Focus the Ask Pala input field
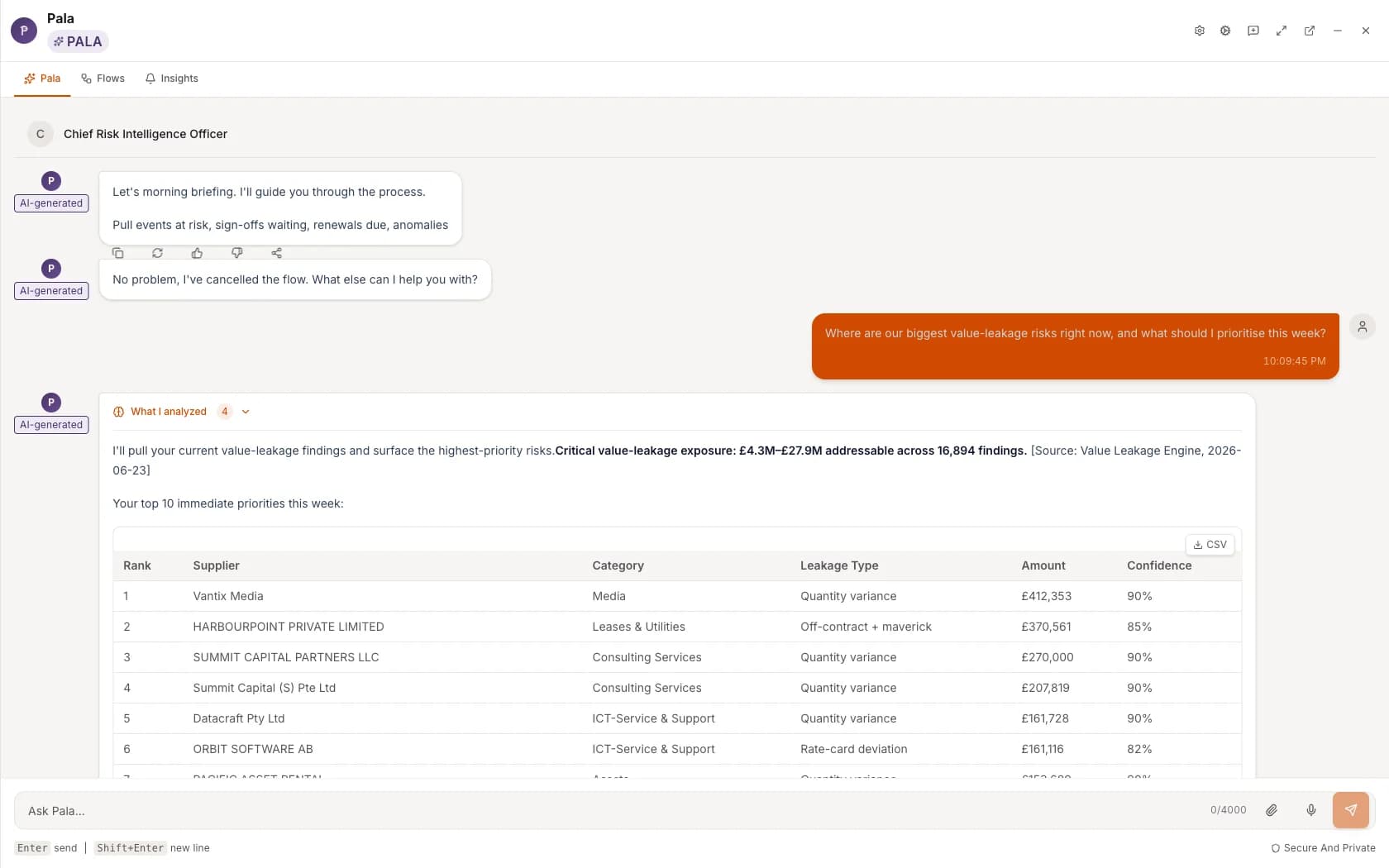Viewport: 1389px width, 868px height. [612, 811]
